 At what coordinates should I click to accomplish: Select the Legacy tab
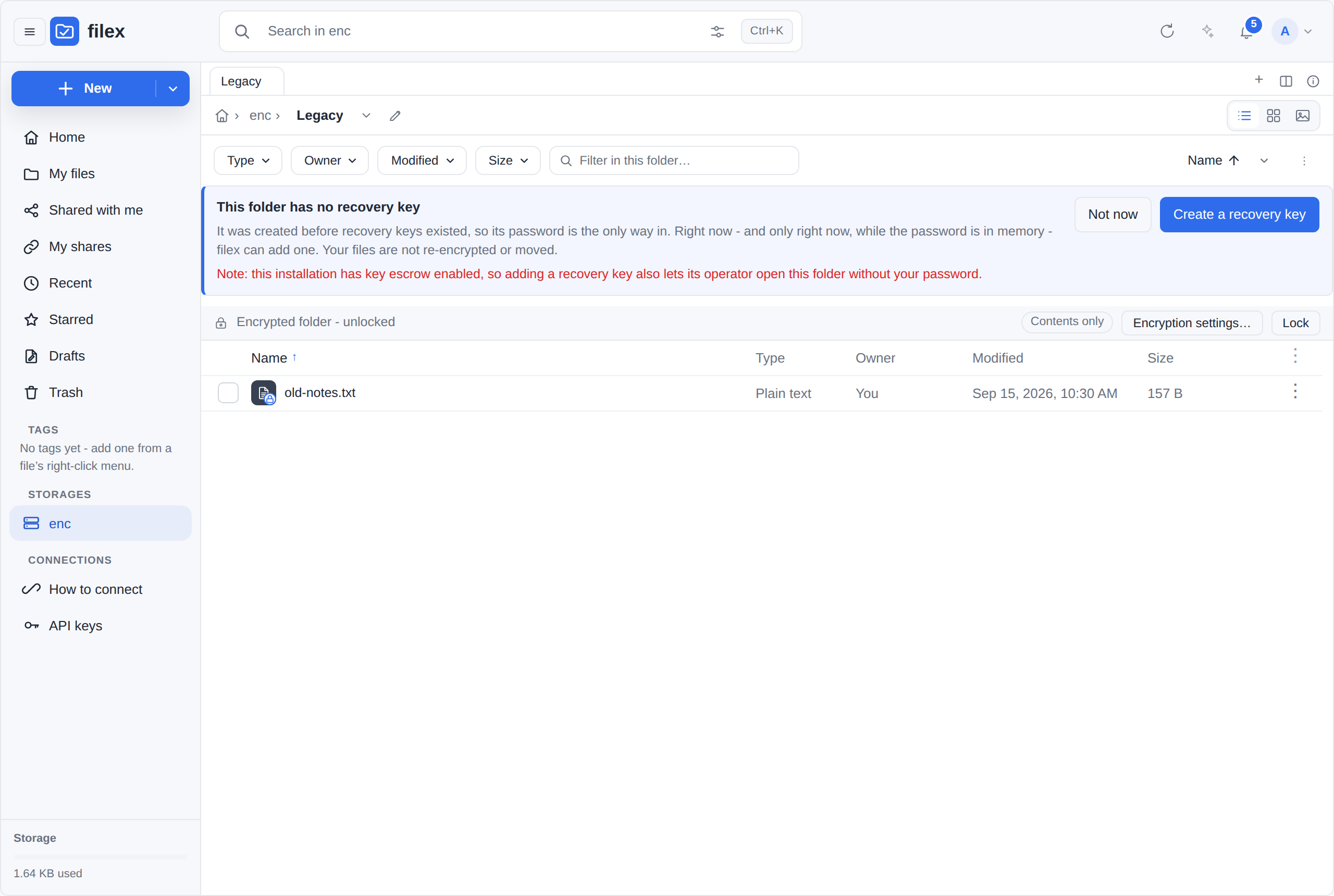(247, 82)
